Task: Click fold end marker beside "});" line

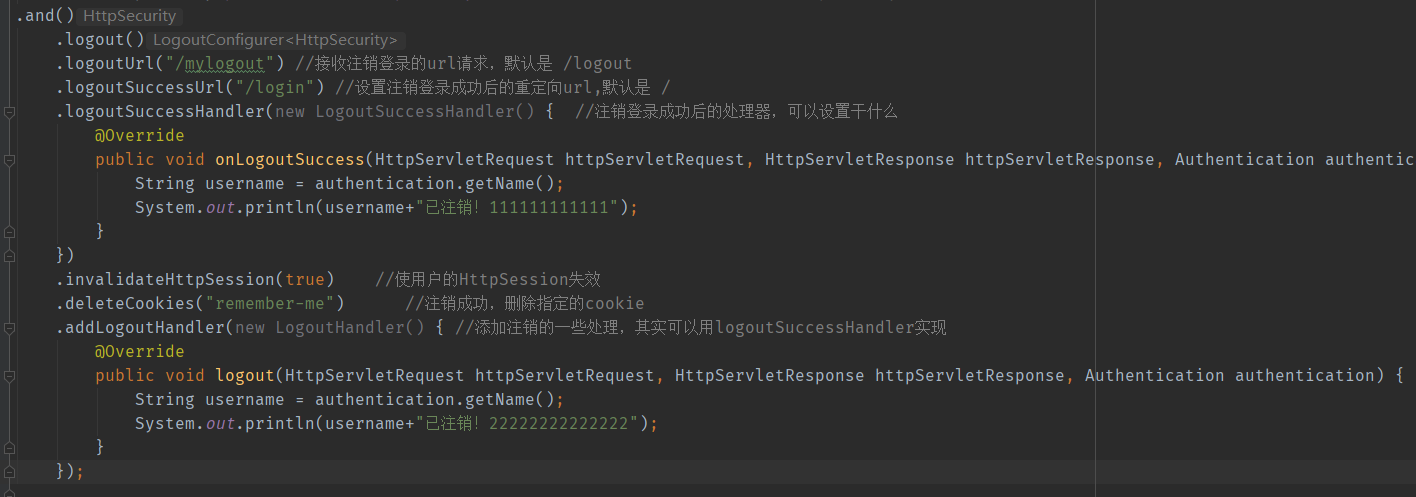Action: pyautogui.click(x=9, y=471)
